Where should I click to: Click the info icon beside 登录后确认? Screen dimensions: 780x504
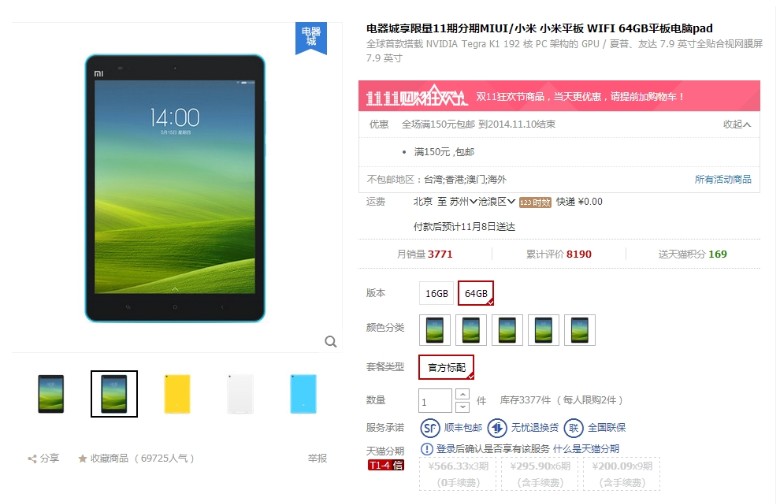click(x=426, y=449)
